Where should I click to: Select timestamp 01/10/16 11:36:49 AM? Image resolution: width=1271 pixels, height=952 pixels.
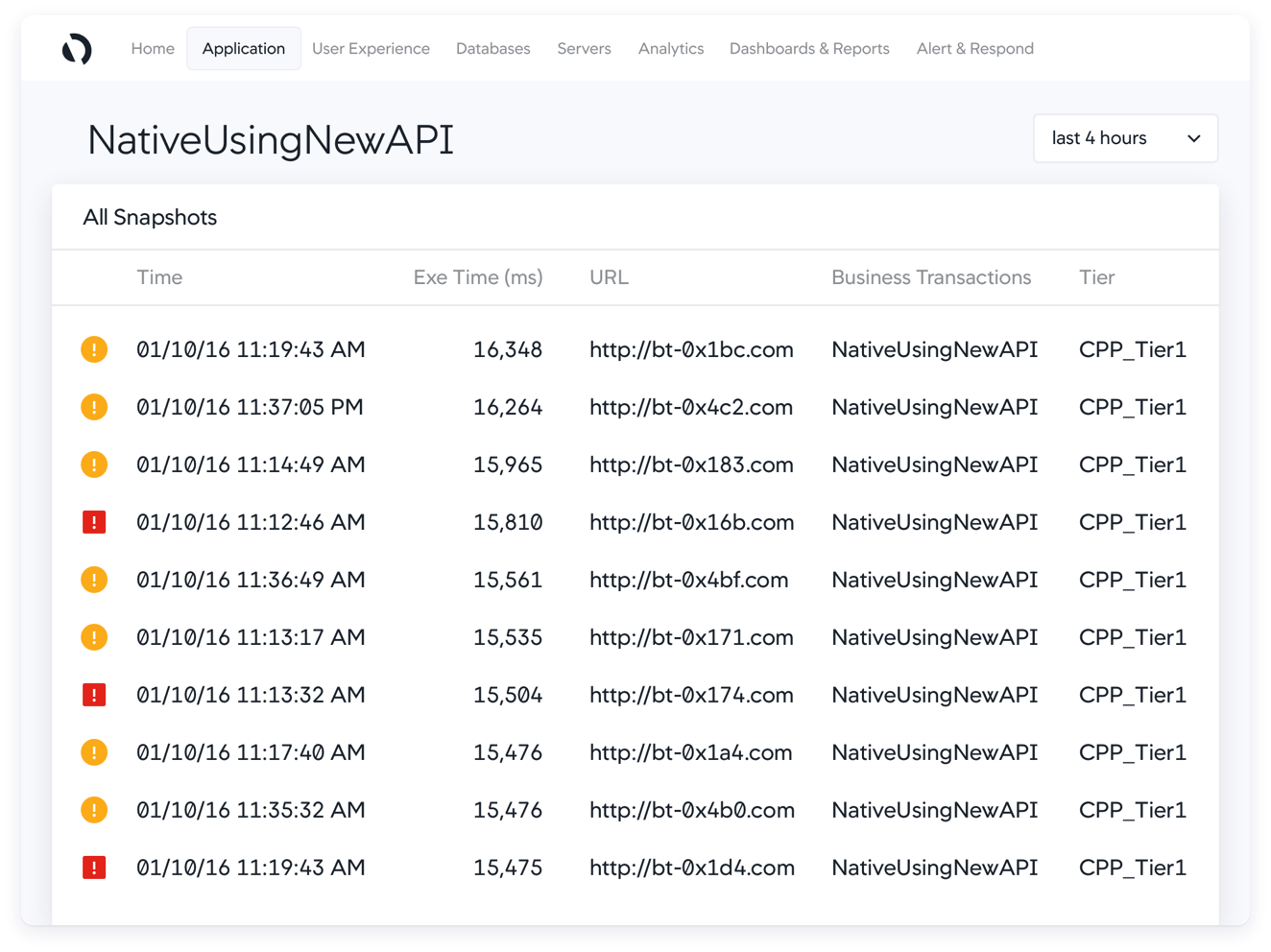(x=251, y=580)
